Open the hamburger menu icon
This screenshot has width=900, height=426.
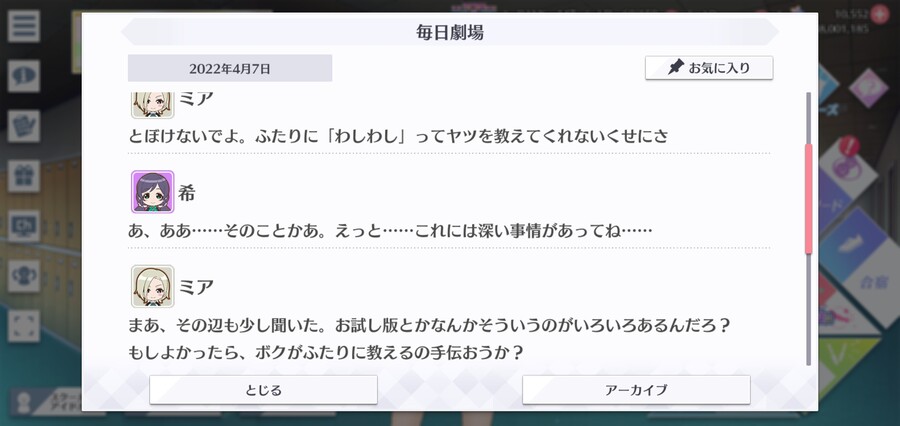pos(24,26)
